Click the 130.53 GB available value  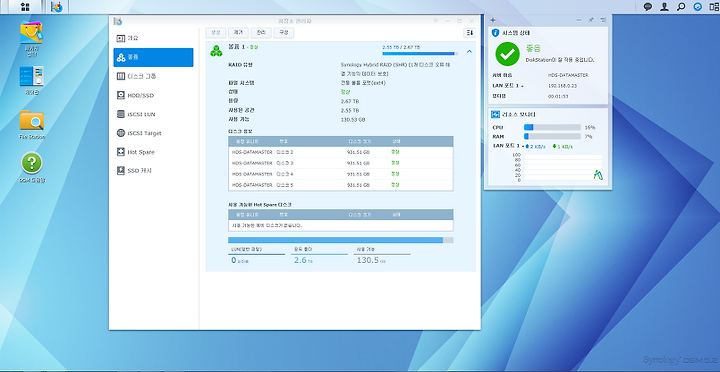click(353, 120)
